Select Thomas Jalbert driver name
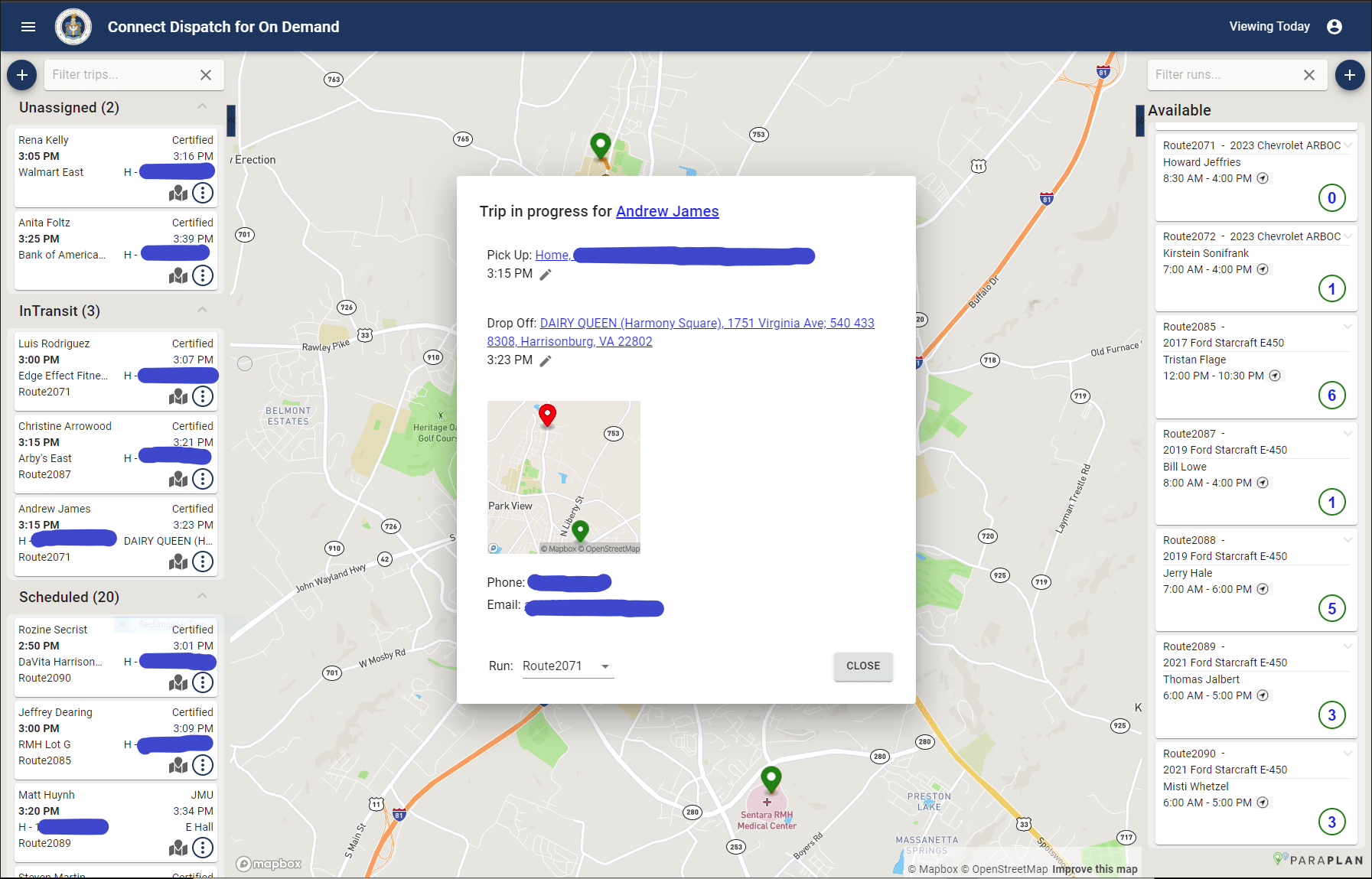Screen dimensions: 1372x879 (x=1201, y=679)
